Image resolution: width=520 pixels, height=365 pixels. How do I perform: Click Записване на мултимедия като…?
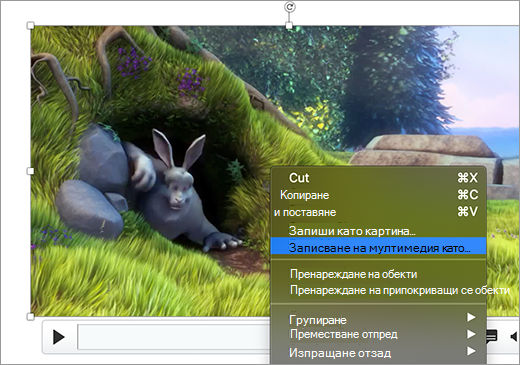click(378, 247)
